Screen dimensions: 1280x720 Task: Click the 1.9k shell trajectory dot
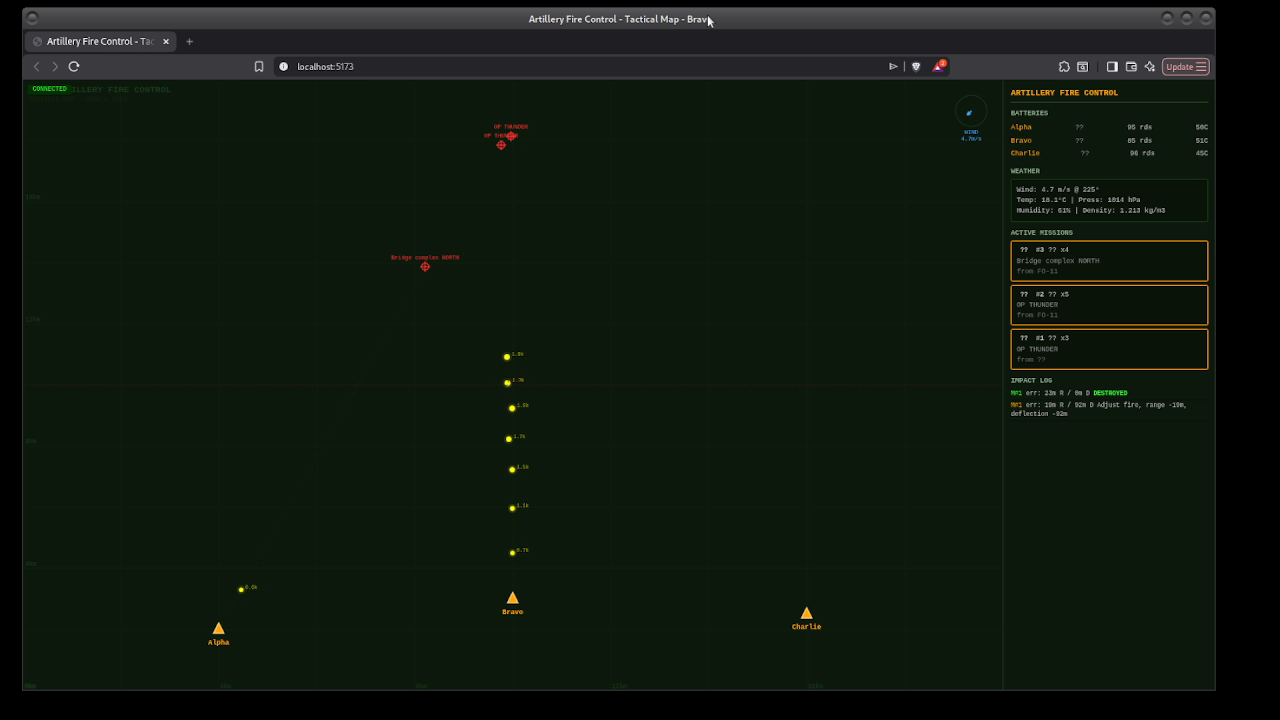pyautogui.click(x=506, y=356)
